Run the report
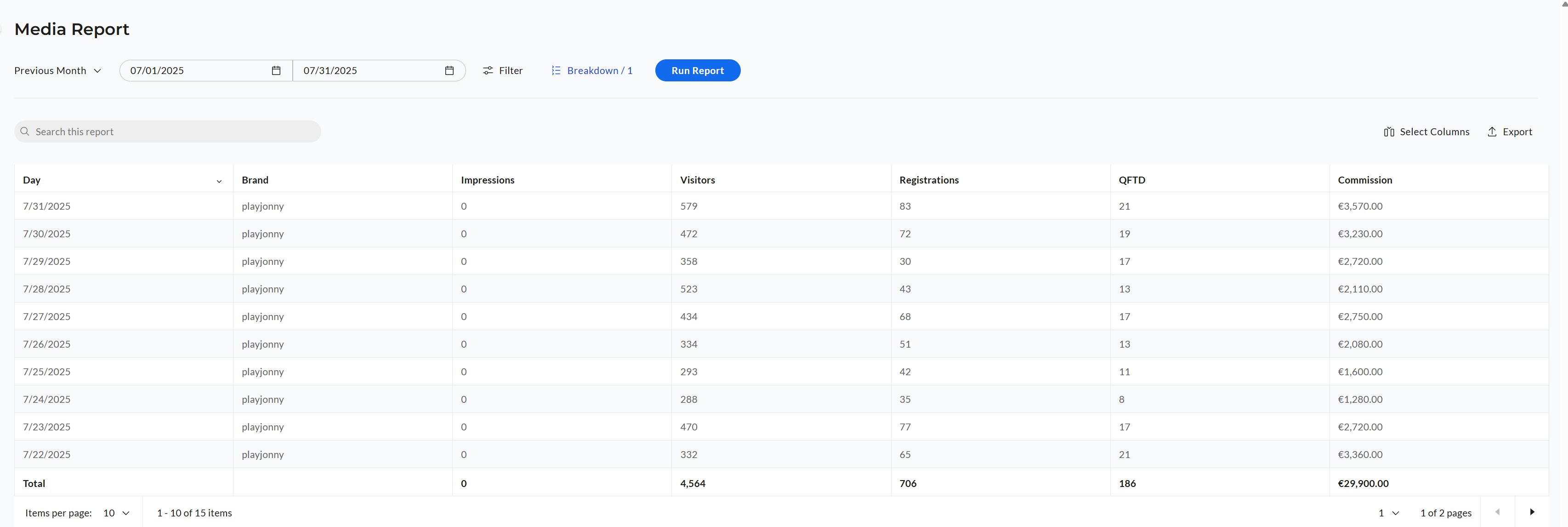 point(698,71)
